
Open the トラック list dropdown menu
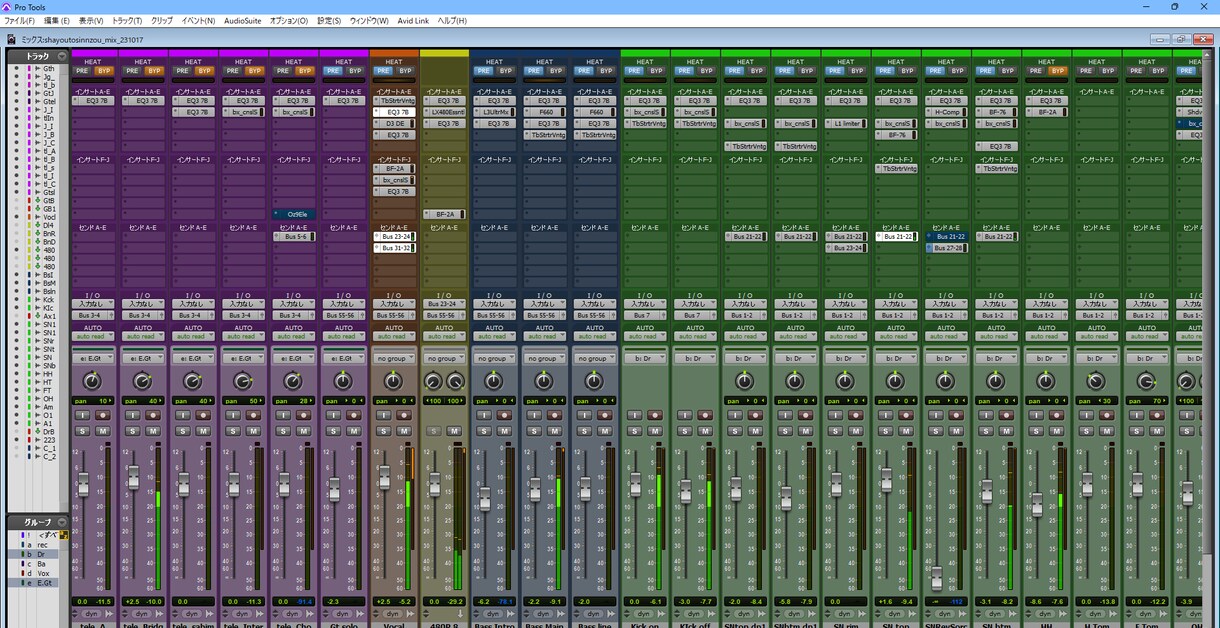click(61, 57)
